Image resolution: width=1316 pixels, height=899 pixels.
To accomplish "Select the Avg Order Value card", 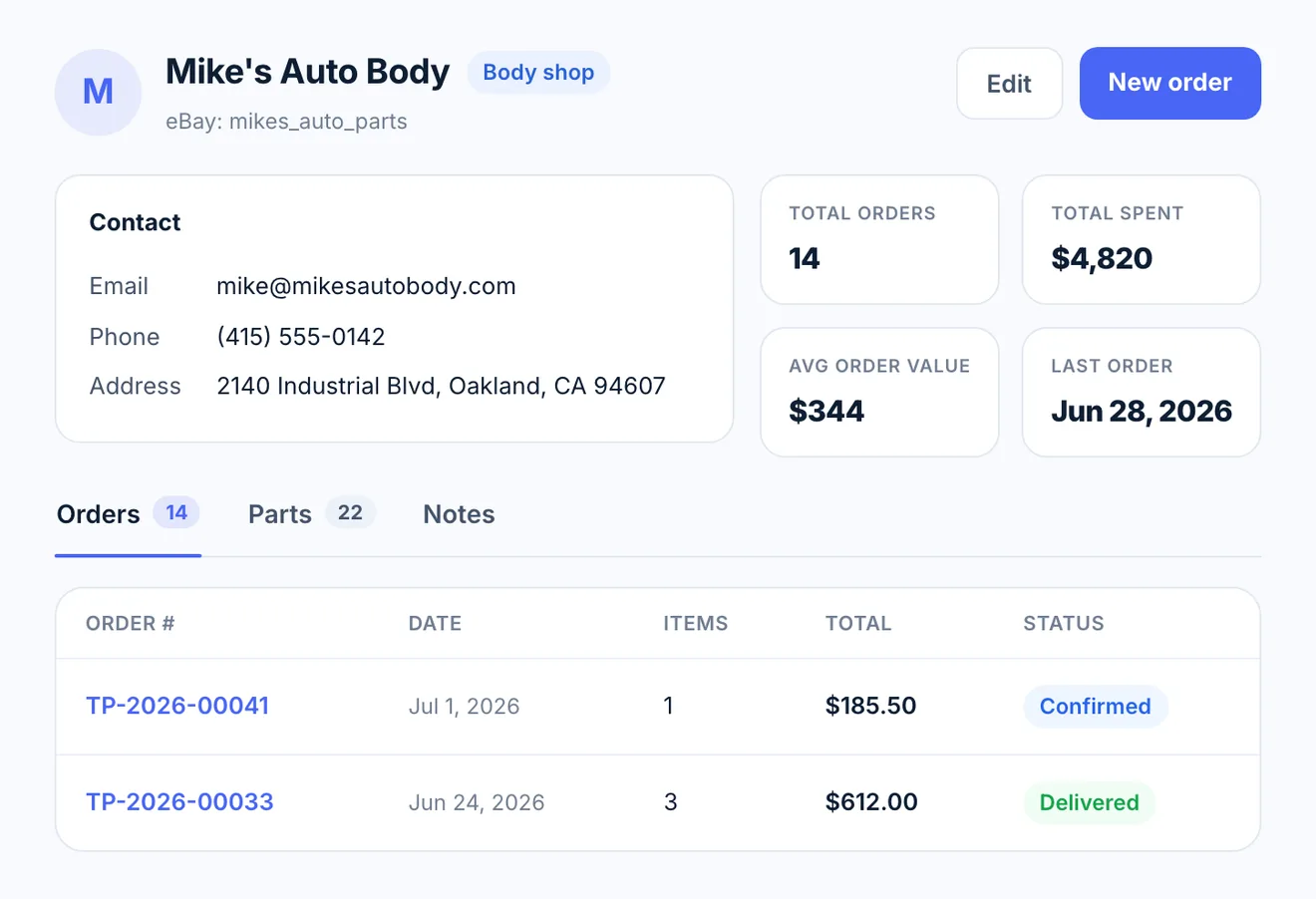I will tap(879, 393).
